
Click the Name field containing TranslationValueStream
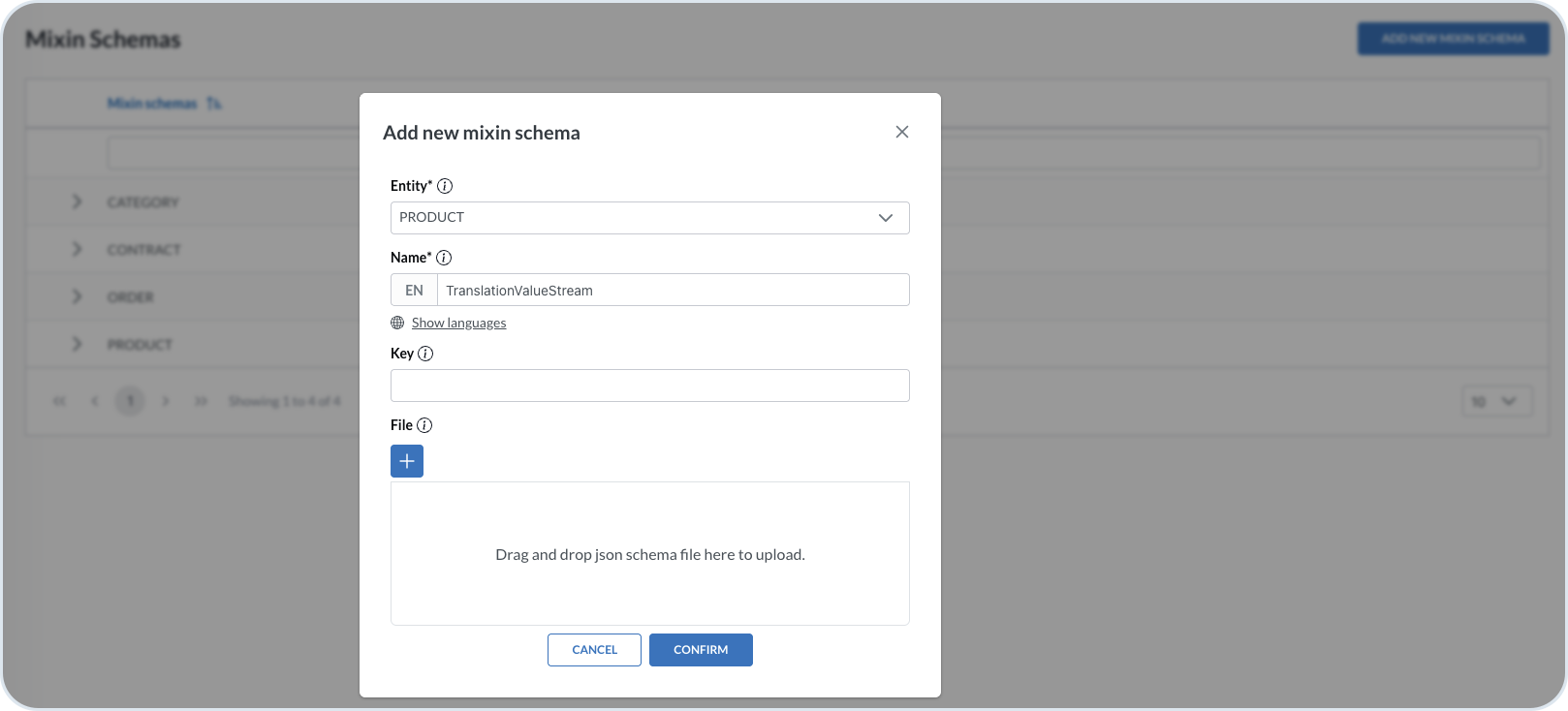[673, 291]
